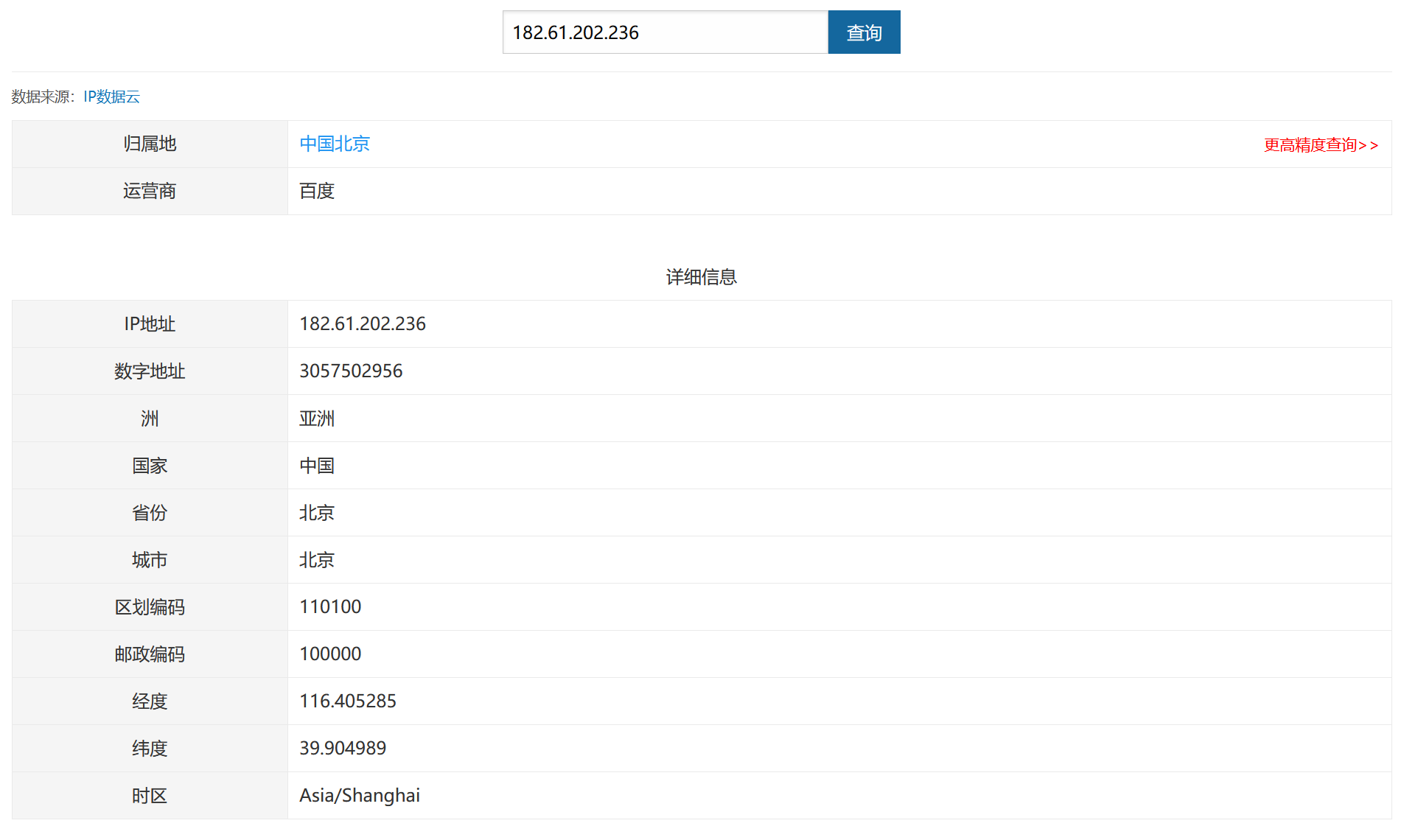Click the 时区 value Asia/Shanghai
This screenshot has width=1404, height=840.
[359, 795]
